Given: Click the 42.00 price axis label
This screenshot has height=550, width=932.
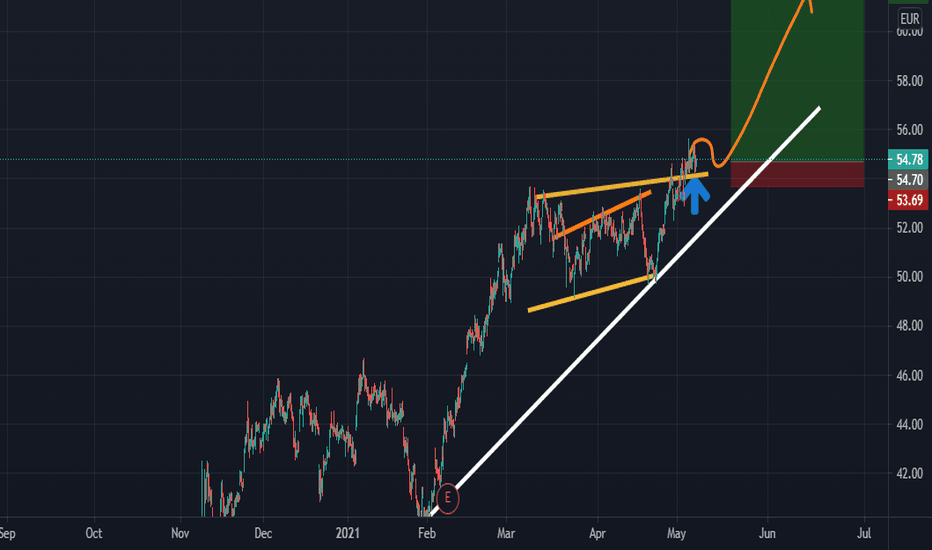Looking at the screenshot, I should tap(909, 473).
